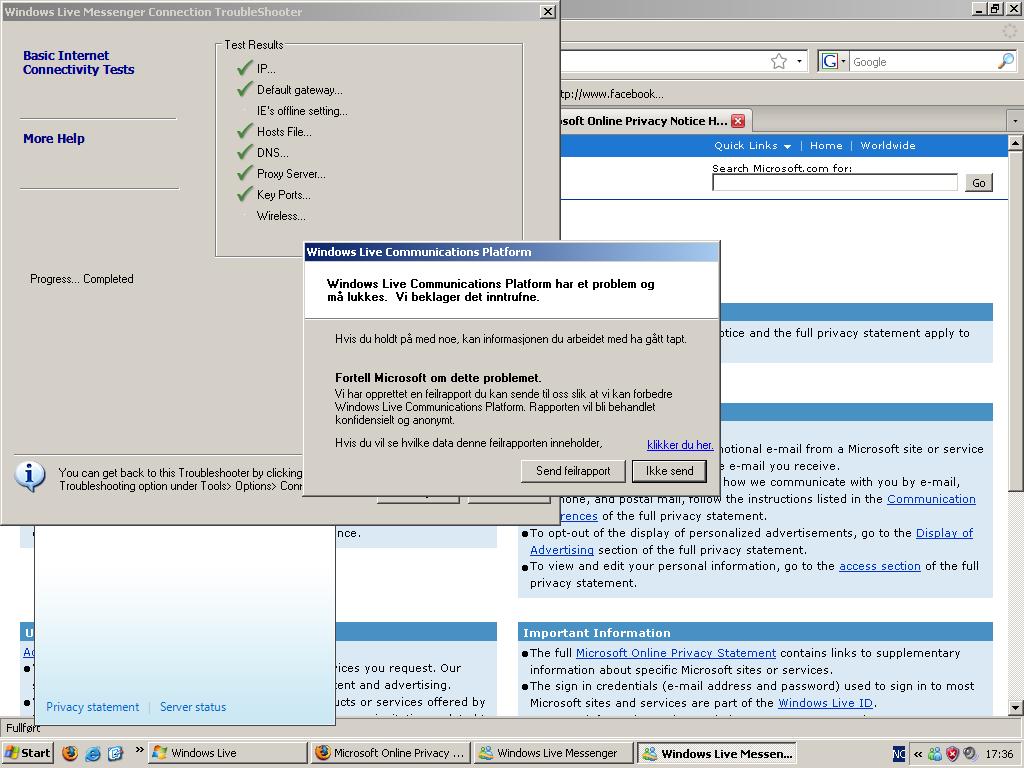Open the Google search engine selector

833,61
